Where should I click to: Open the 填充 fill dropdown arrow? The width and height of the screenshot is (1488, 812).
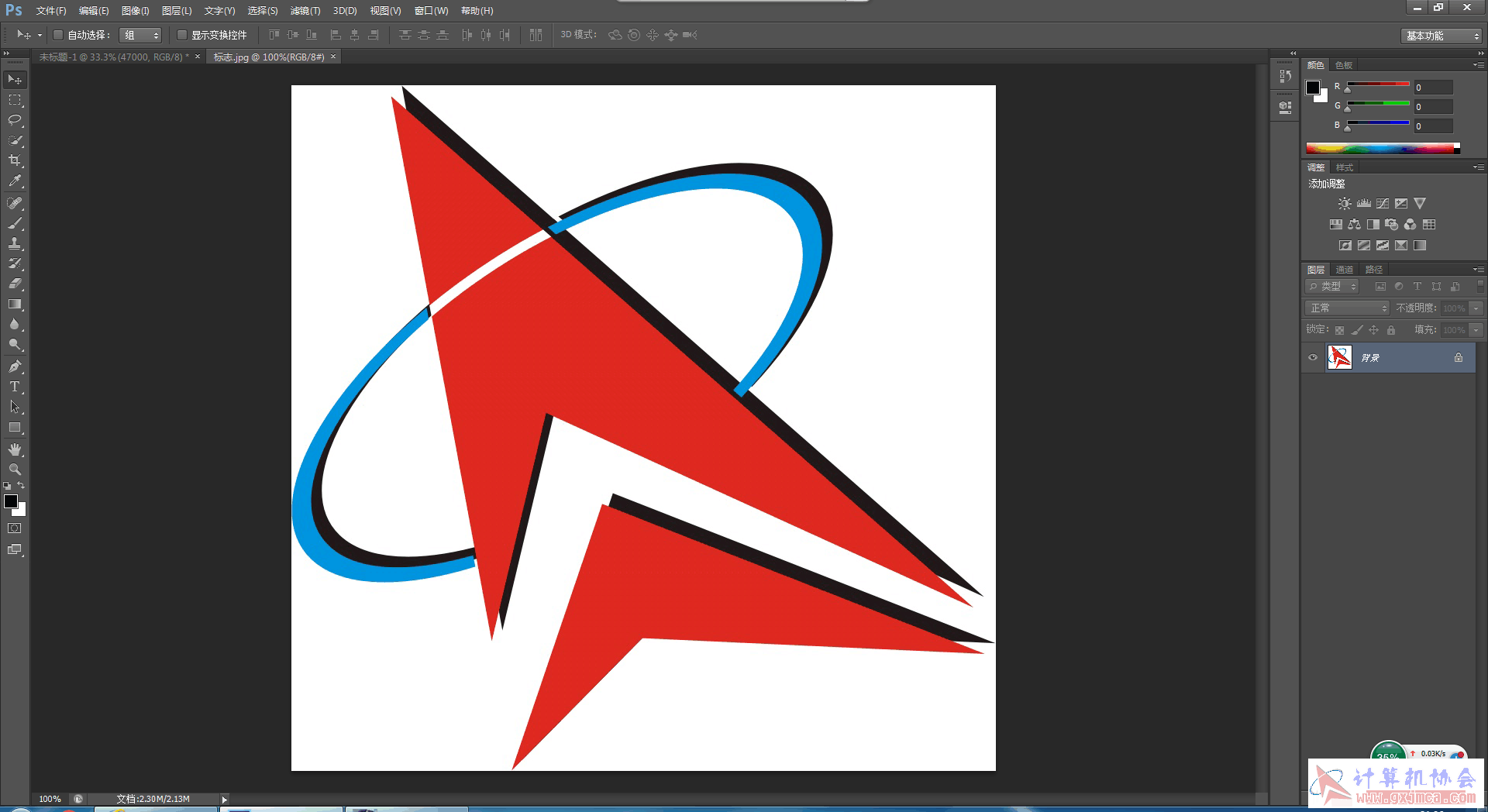(x=1476, y=330)
